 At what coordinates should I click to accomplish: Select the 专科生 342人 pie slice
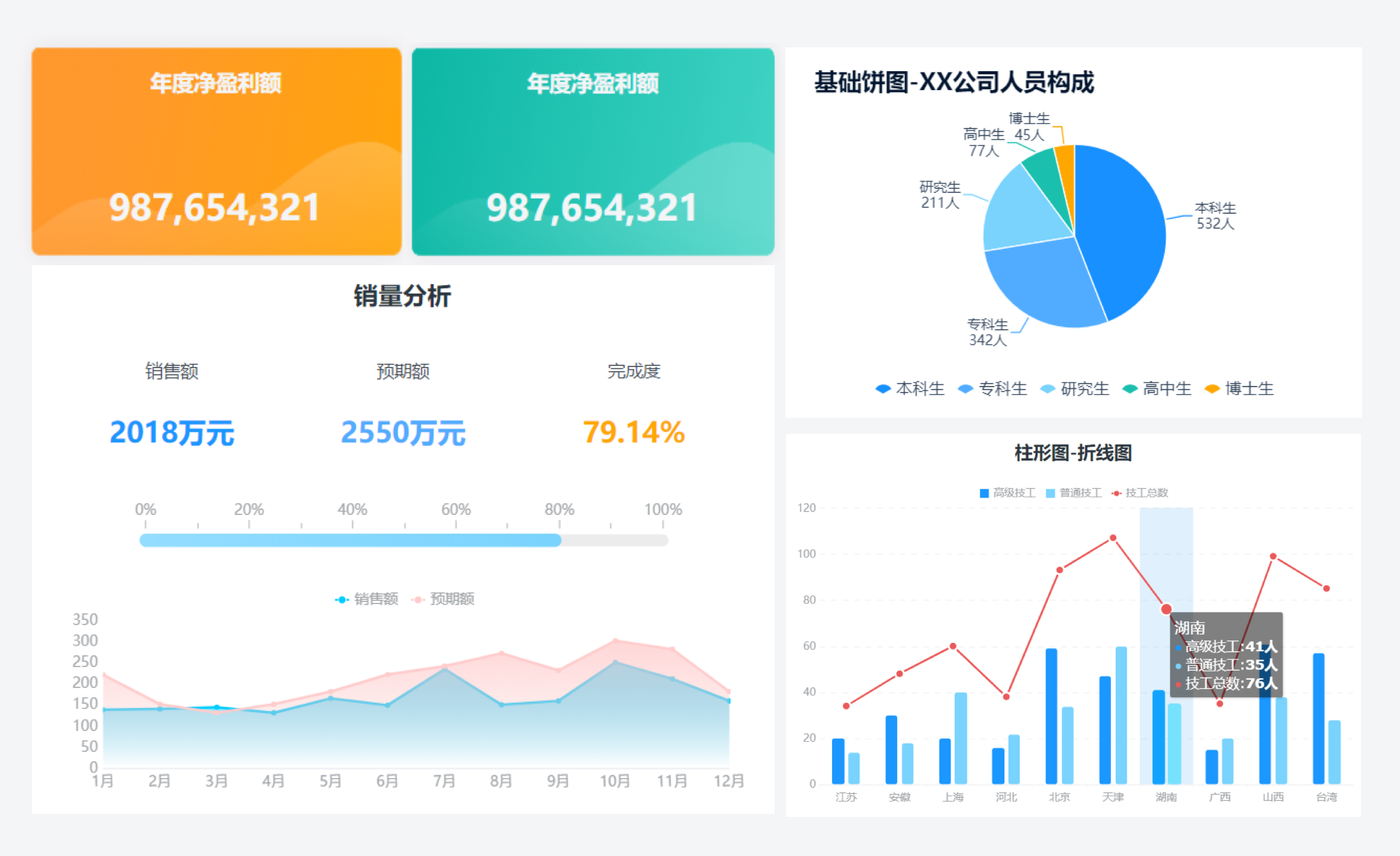click(1048, 284)
